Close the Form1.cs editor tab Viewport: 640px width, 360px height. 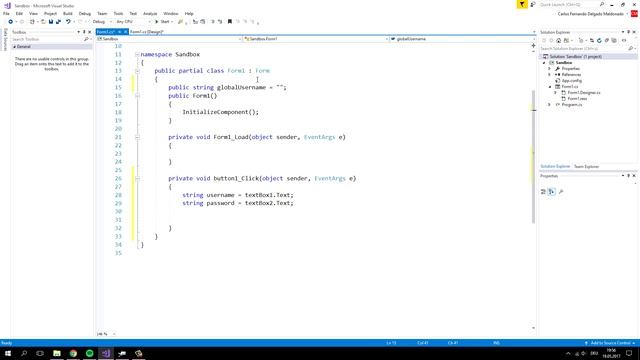click(x=125, y=32)
